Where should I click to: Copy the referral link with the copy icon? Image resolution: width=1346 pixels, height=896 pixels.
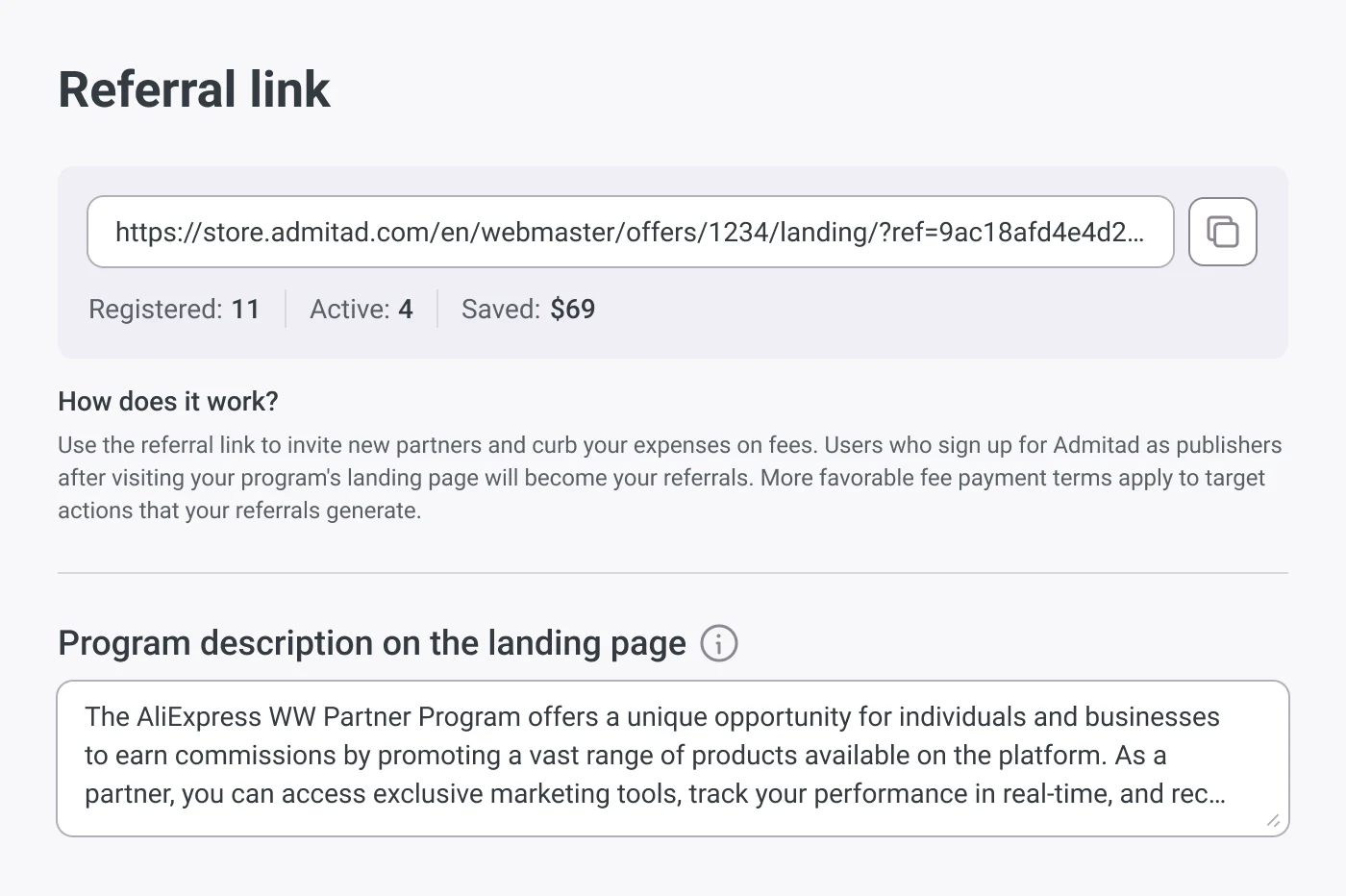click(1222, 232)
